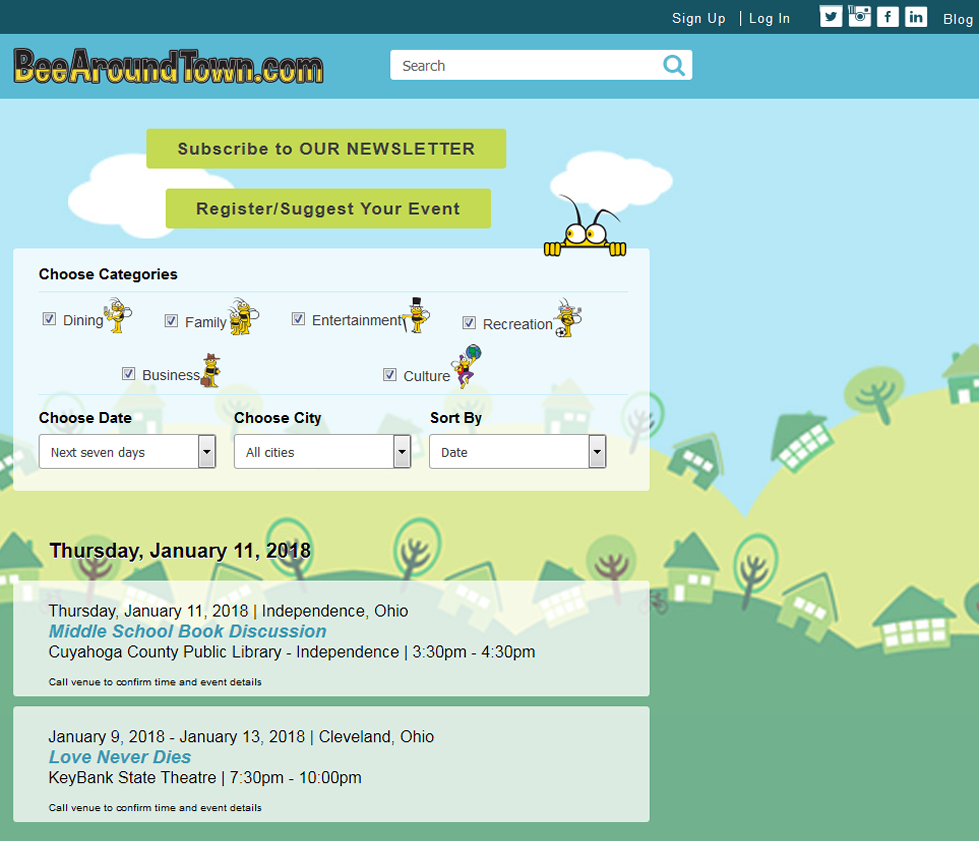The image size is (979, 841).
Task: Click the Recreation bee icon
Action: pos(565,318)
